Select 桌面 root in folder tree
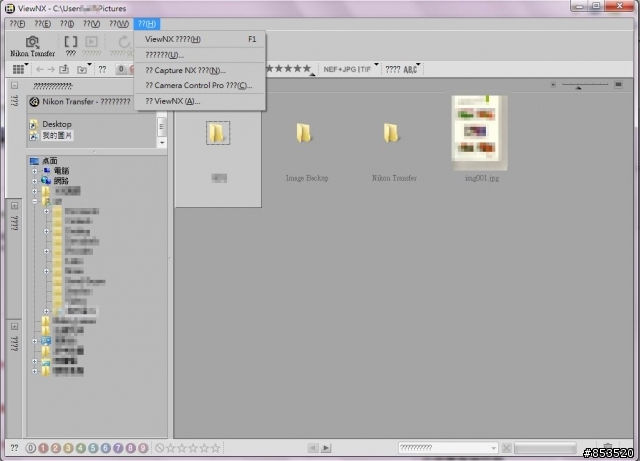Screen dimensions: 640x461 pyautogui.click(x=50, y=161)
